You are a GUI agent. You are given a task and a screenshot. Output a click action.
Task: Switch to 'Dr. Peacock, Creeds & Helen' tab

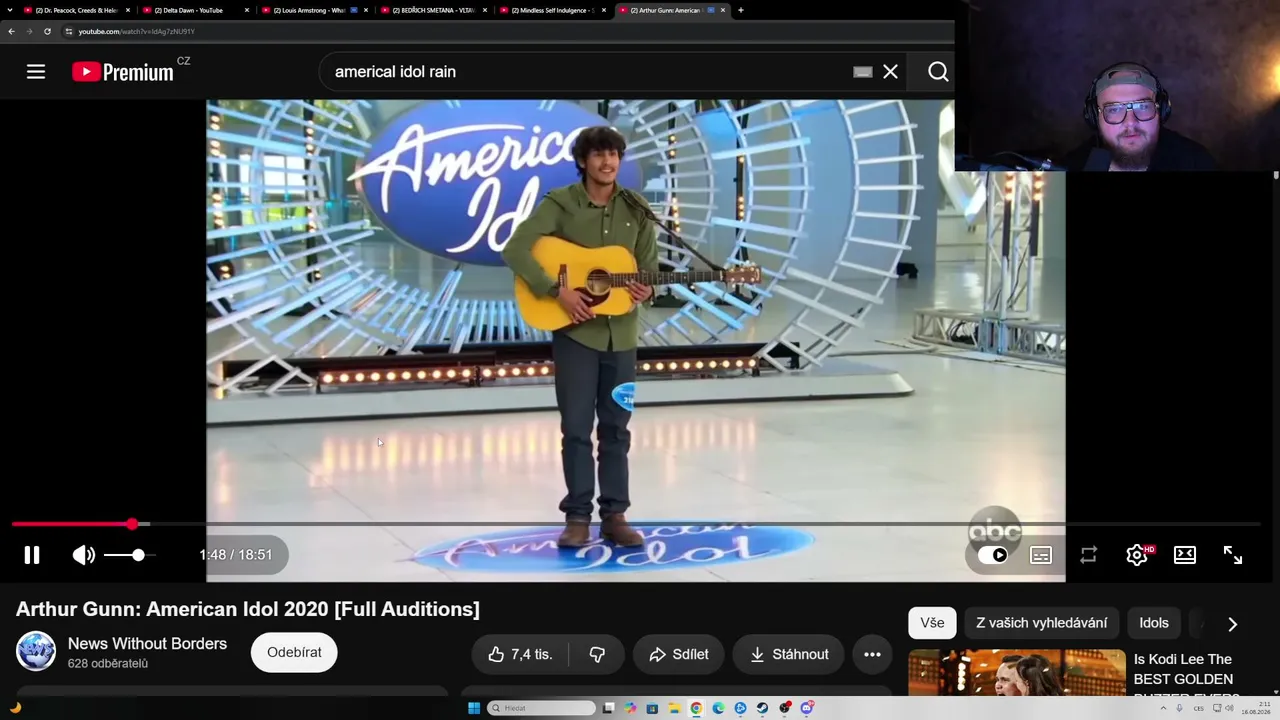click(77, 10)
